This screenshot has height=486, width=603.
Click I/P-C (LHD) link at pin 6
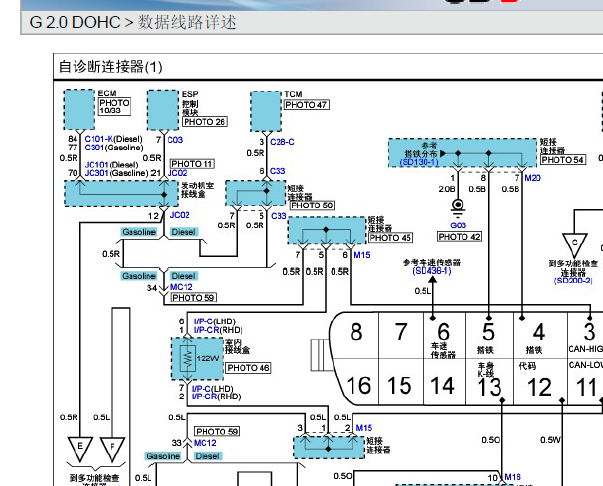[203, 321]
